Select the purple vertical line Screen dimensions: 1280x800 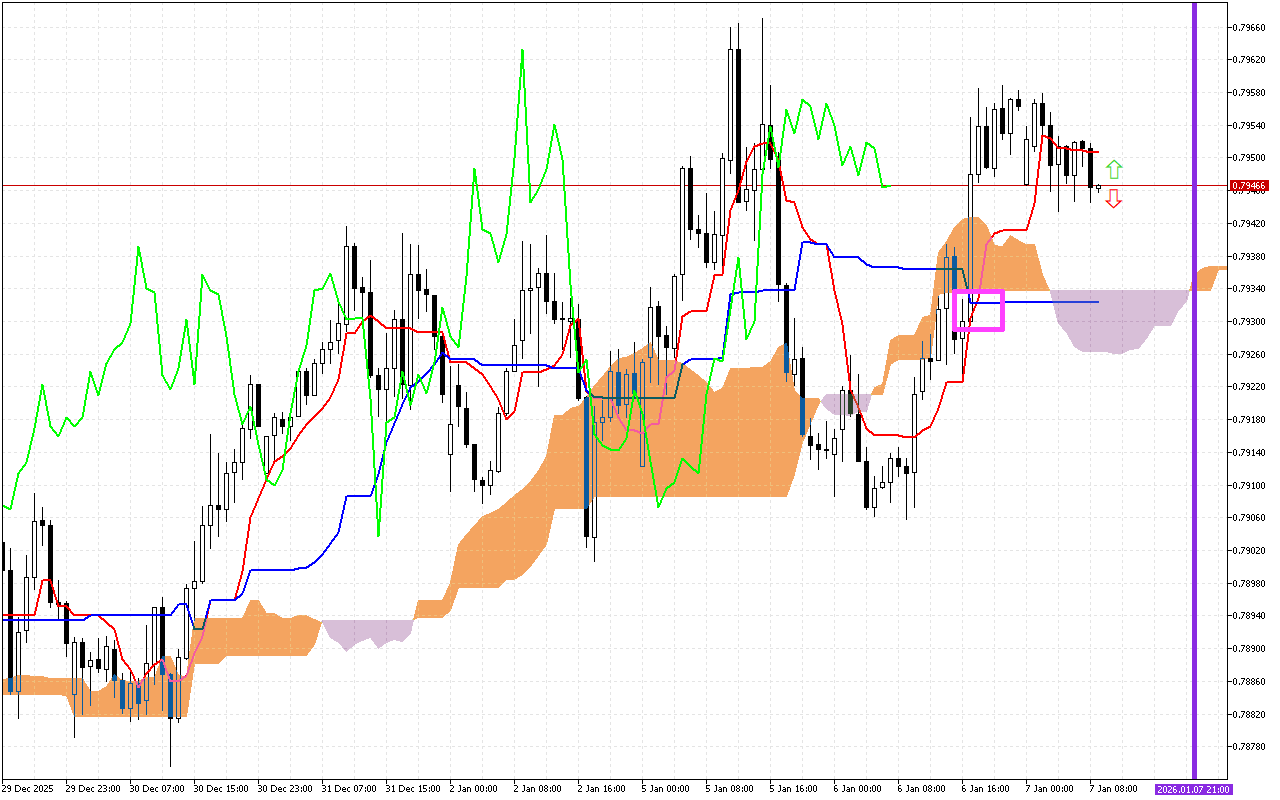click(x=1194, y=400)
